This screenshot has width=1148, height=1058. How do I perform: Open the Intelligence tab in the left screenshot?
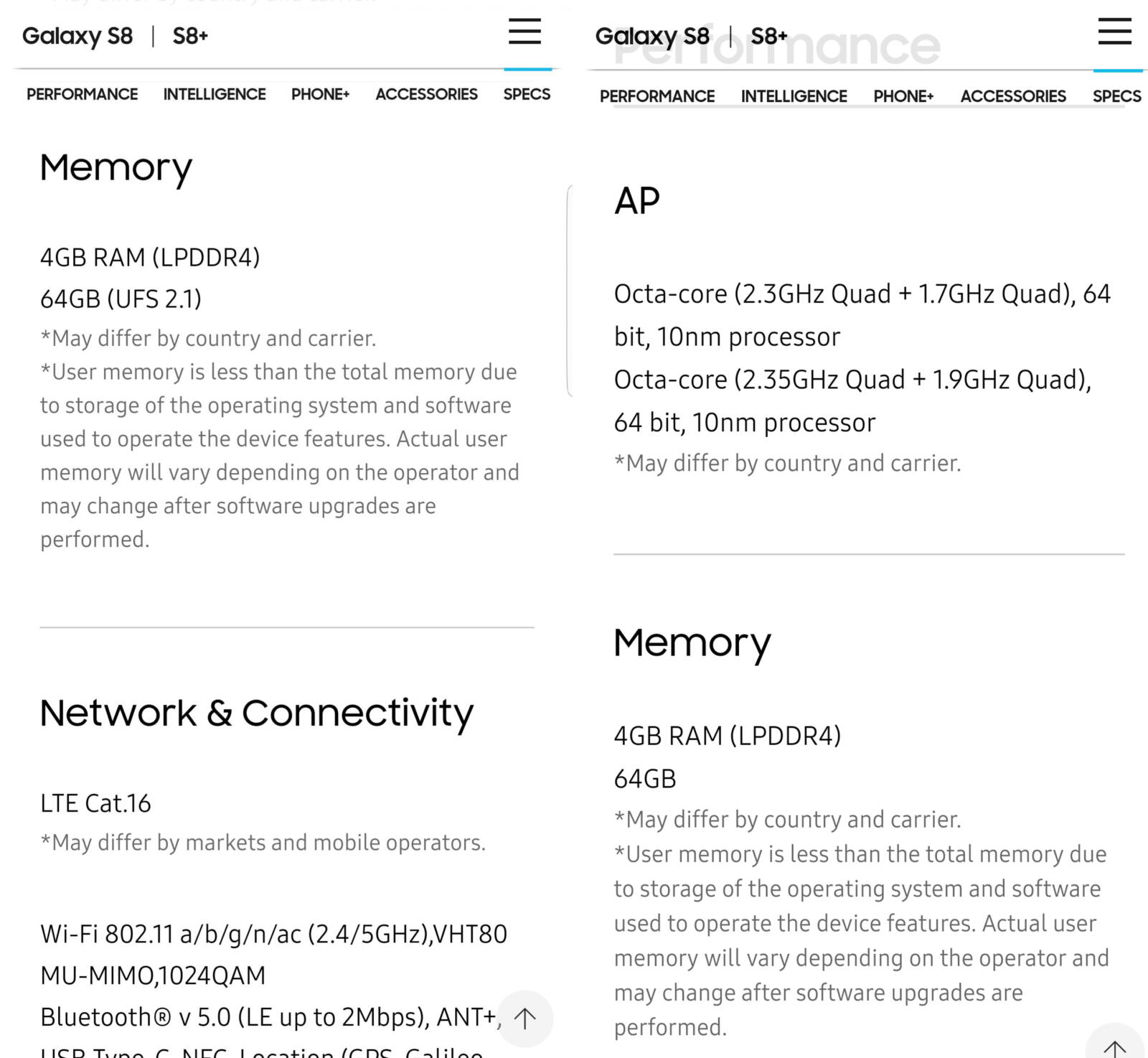(x=215, y=94)
